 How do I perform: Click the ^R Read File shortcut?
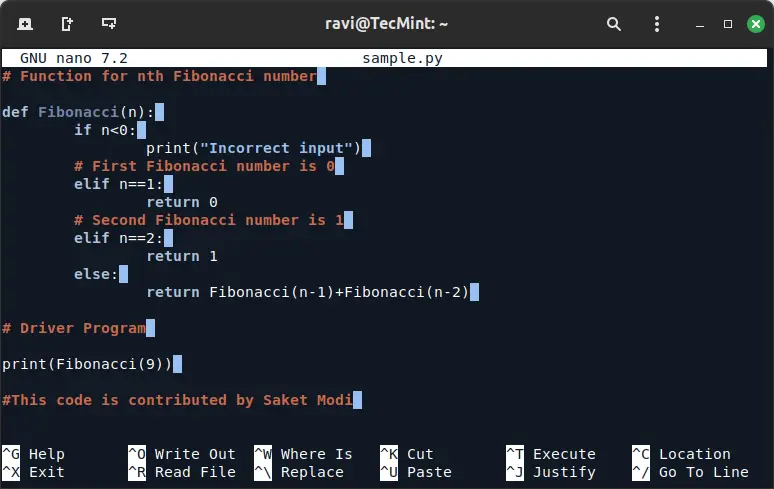[x=181, y=472]
